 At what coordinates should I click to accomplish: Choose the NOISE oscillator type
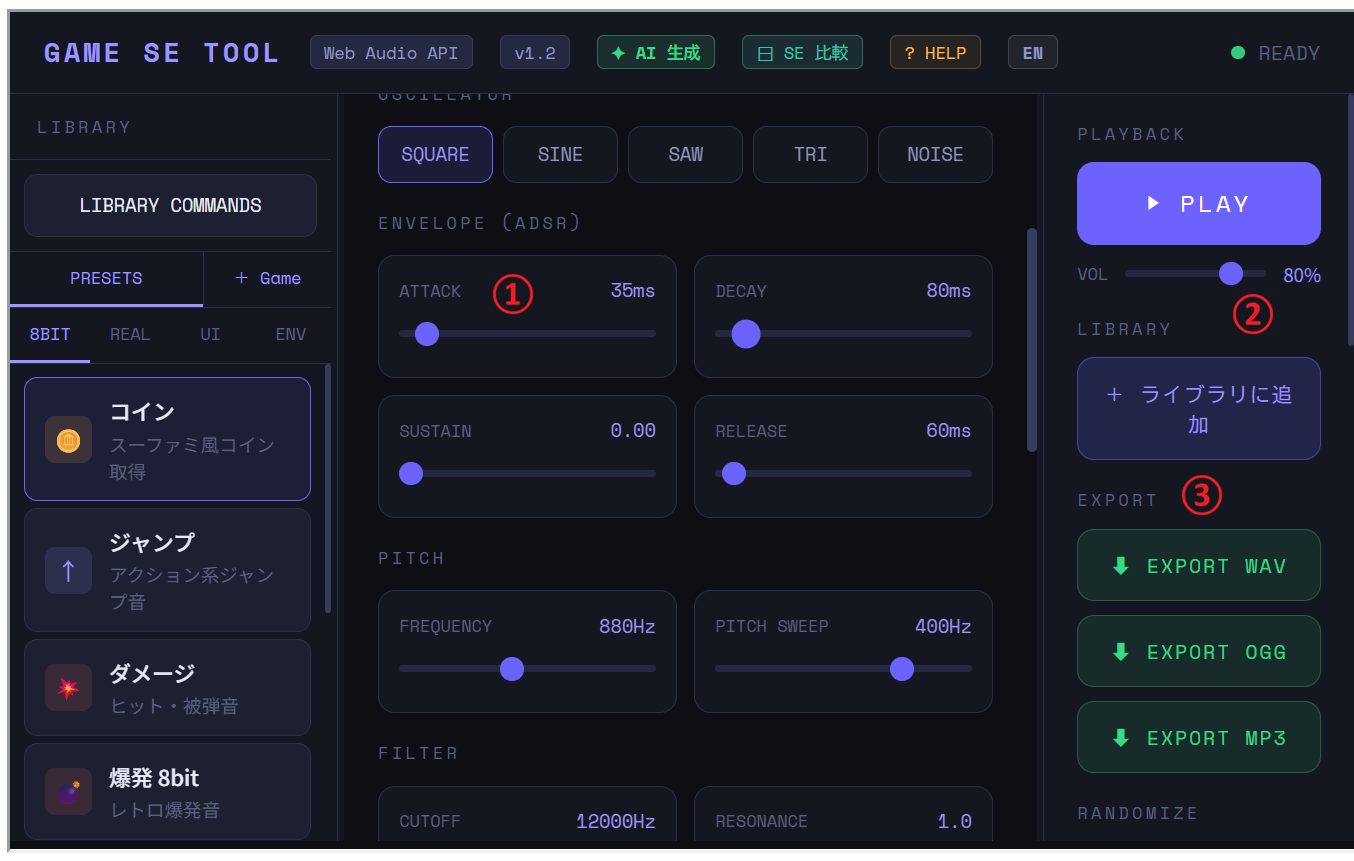pyautogui.click(x=935, y=155)
